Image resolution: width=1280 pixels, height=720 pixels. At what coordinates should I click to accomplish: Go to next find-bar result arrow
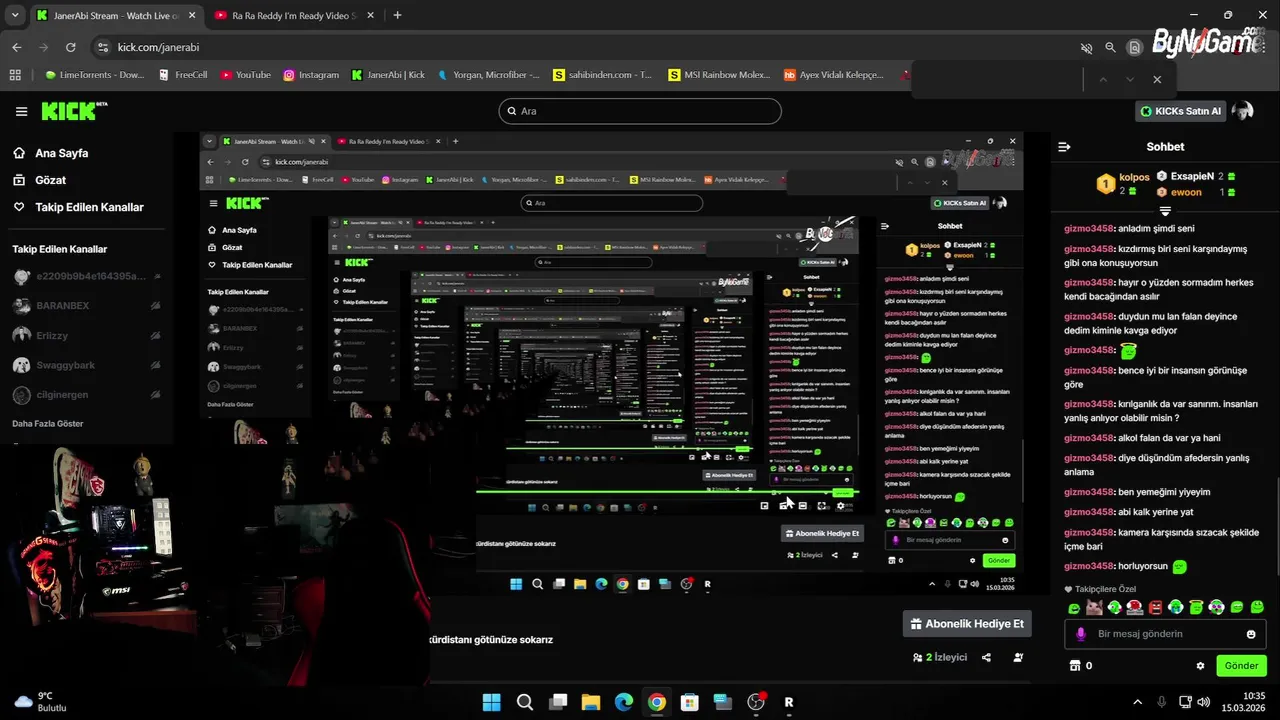1130,79
